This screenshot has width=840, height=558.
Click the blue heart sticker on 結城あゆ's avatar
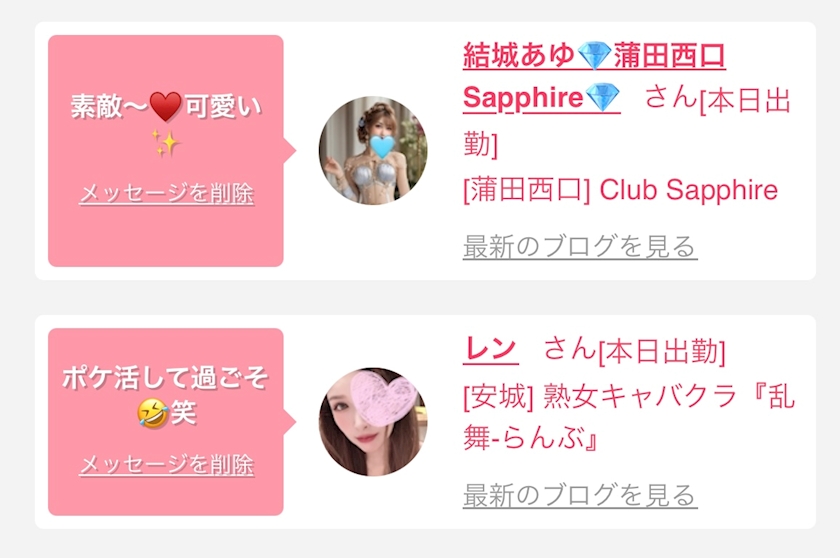click(x=381, y=147)
